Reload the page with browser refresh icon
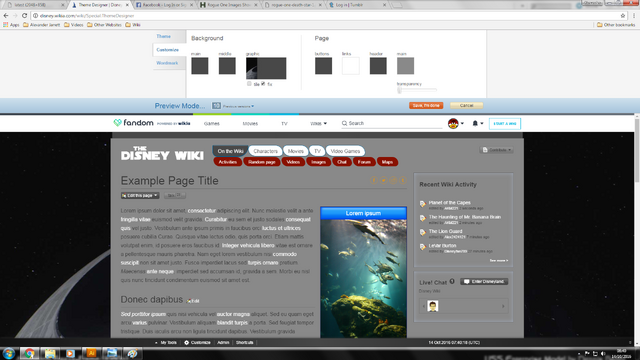Screen dimensions: 640x360 [x=24, y=16]
